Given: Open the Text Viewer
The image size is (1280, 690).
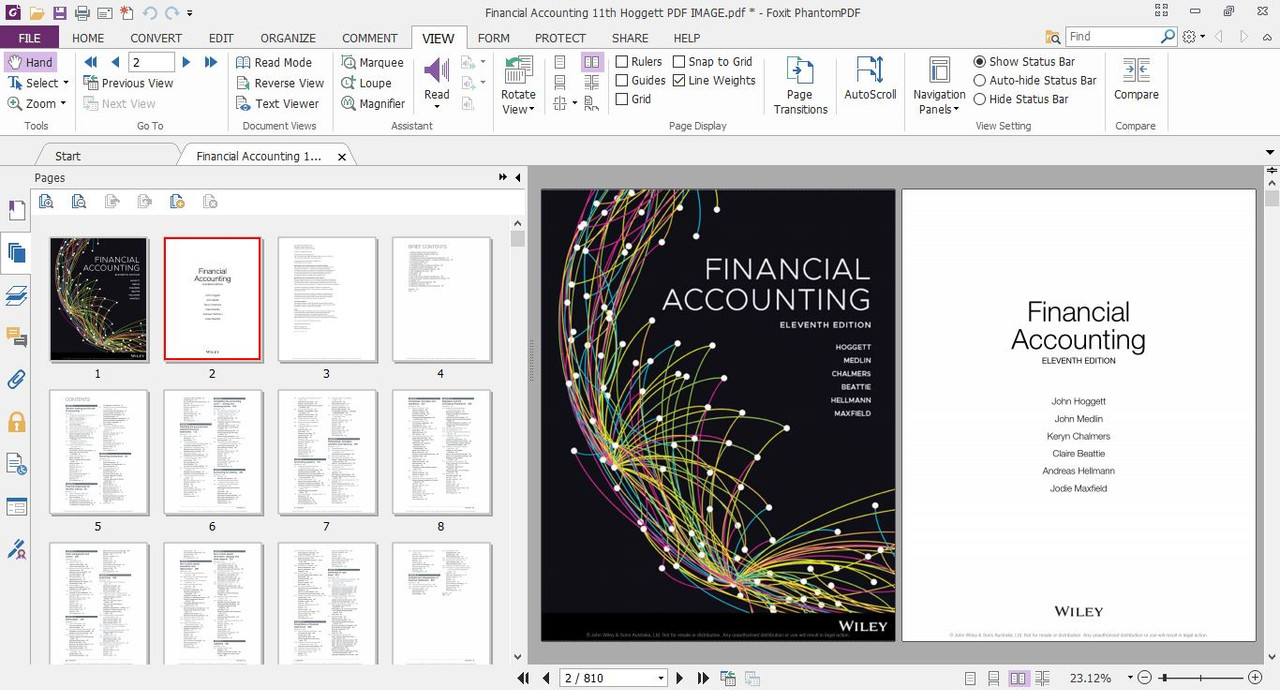Looking at the screenshot, I should [x=277, y=103].
